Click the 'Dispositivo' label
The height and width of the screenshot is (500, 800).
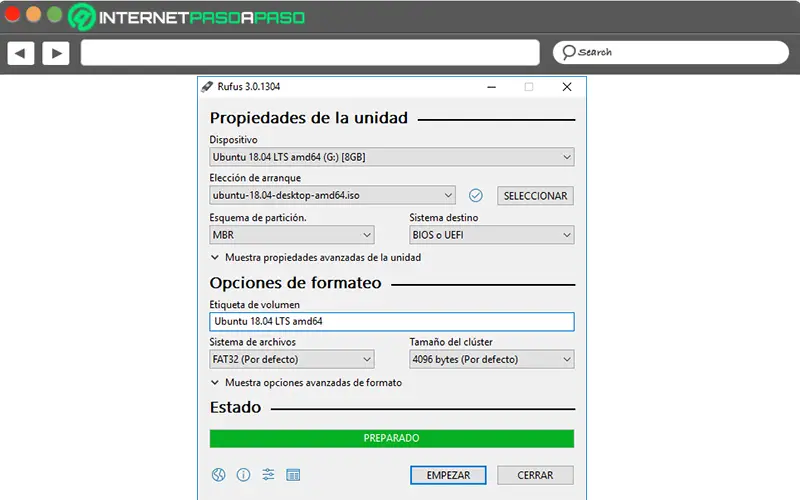point(233,139)
